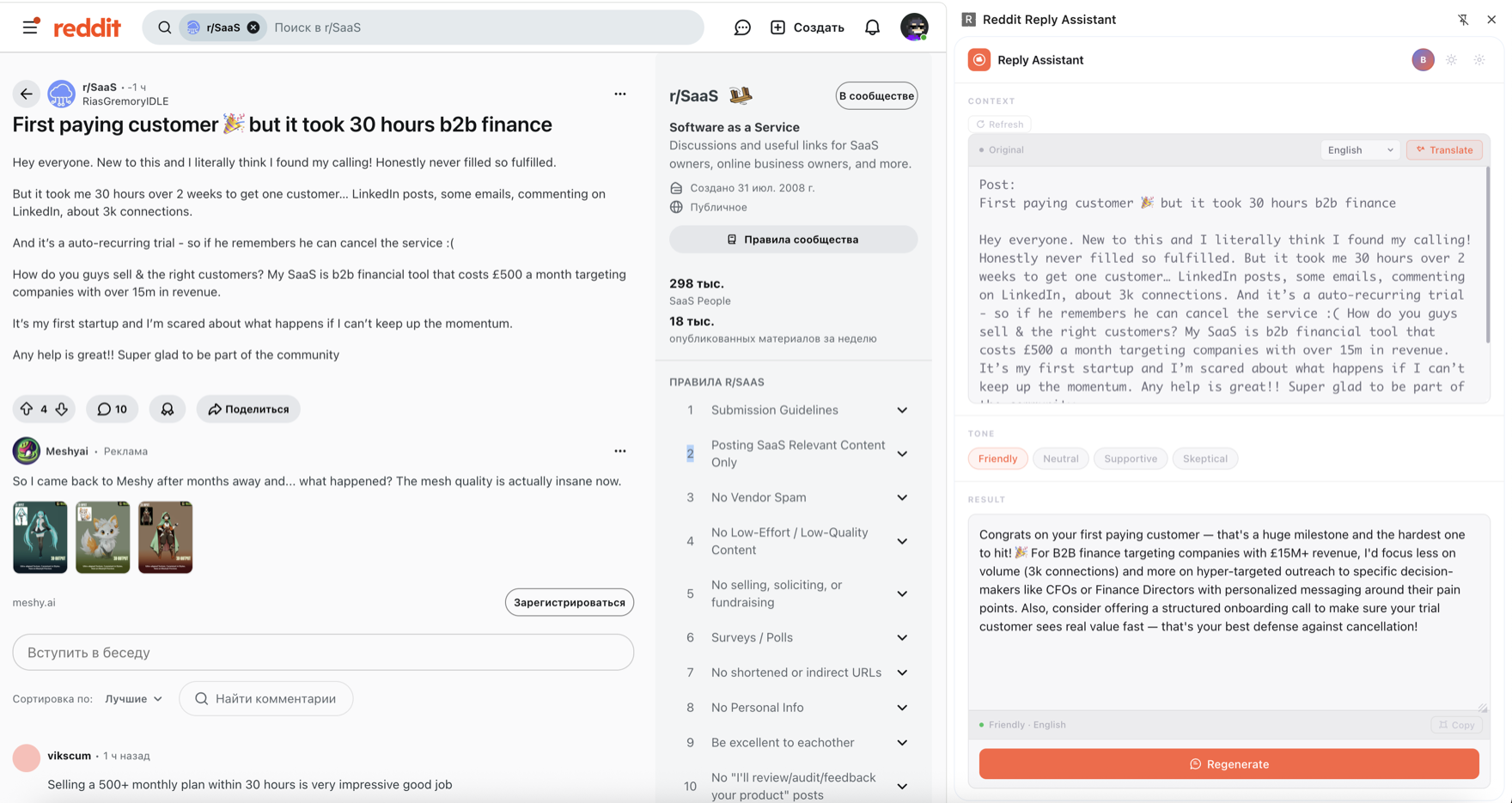Click Создать to create a post

click(x=807, y=27)
